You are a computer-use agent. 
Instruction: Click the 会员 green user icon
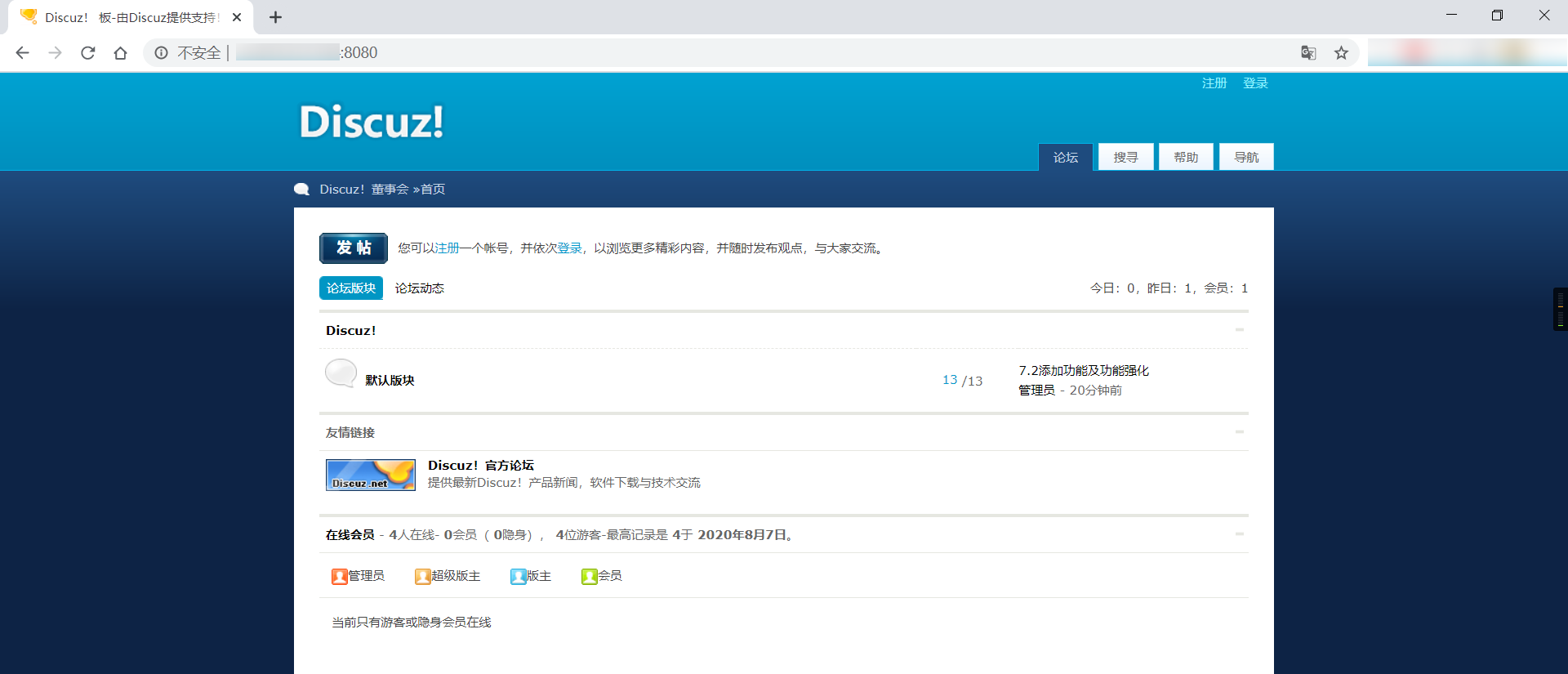click(x=589, y=577)
